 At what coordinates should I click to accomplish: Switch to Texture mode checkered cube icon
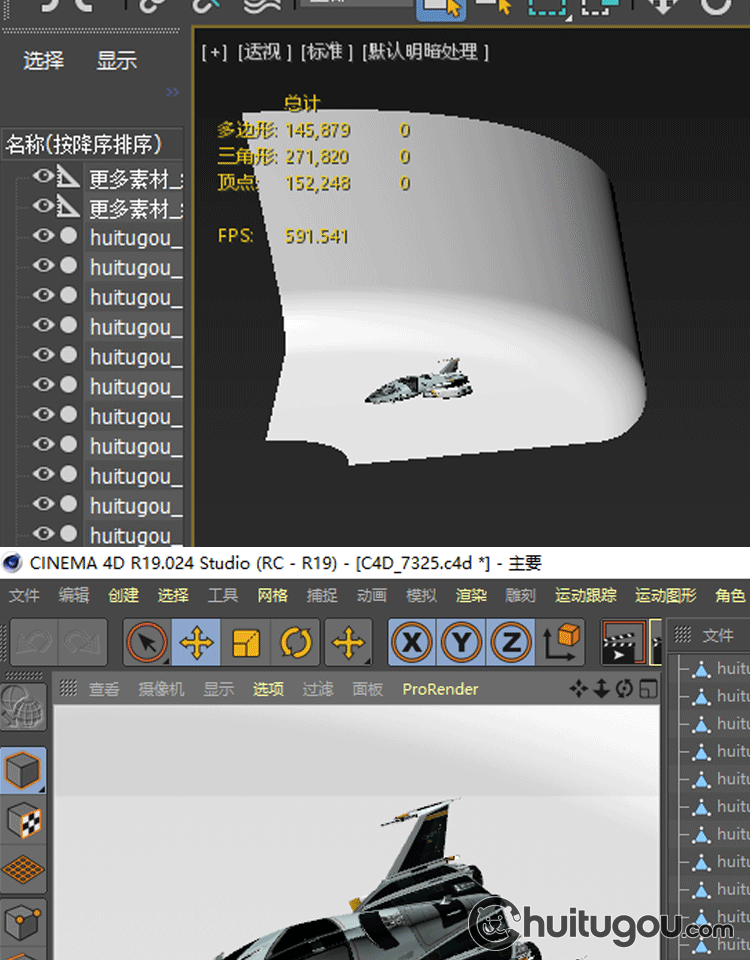click(x=23, y=820)
